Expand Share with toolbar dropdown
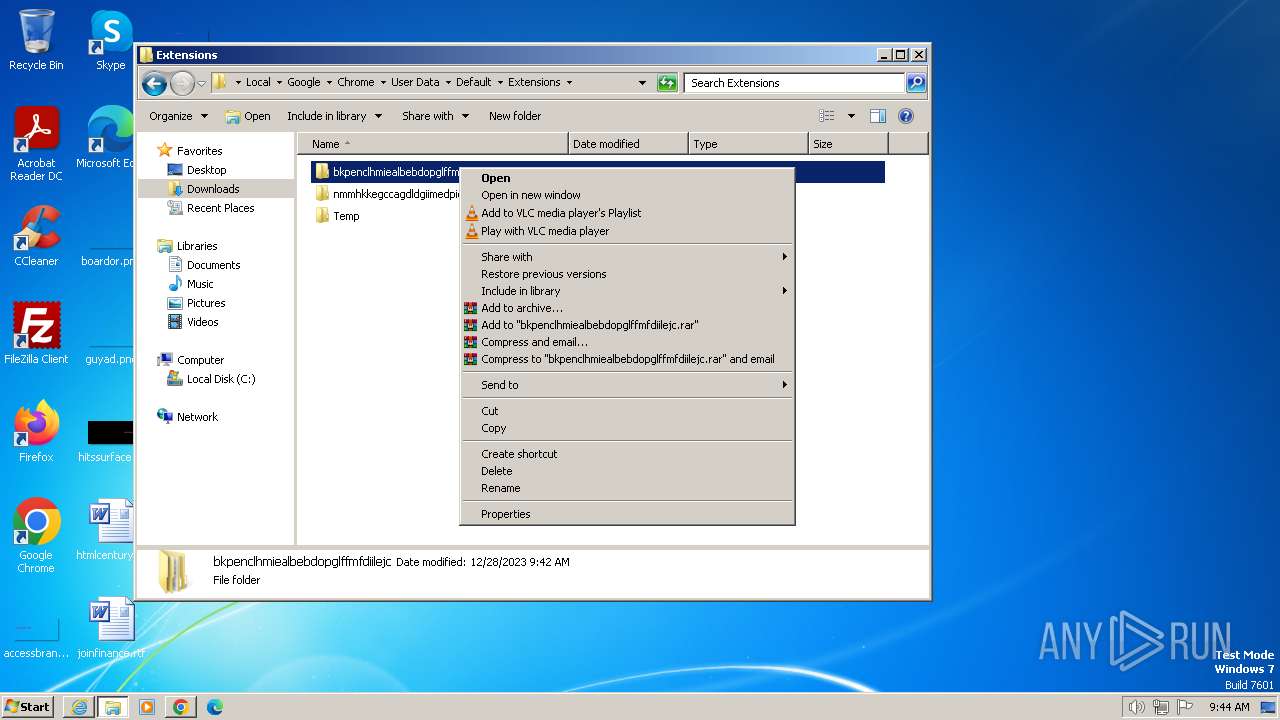Viewport: 1280px width, 720px height. coord(435,116)
